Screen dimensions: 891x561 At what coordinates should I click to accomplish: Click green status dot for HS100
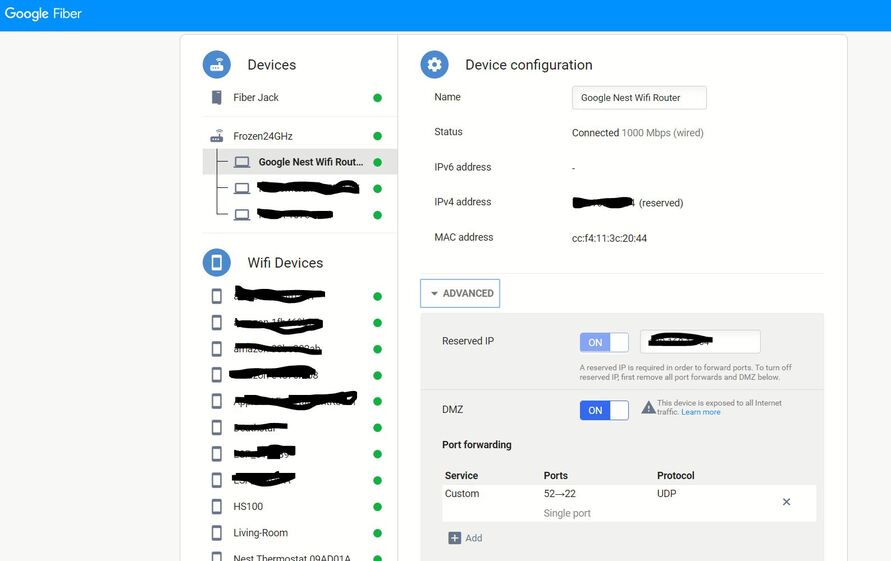click(x=377, y=507)
